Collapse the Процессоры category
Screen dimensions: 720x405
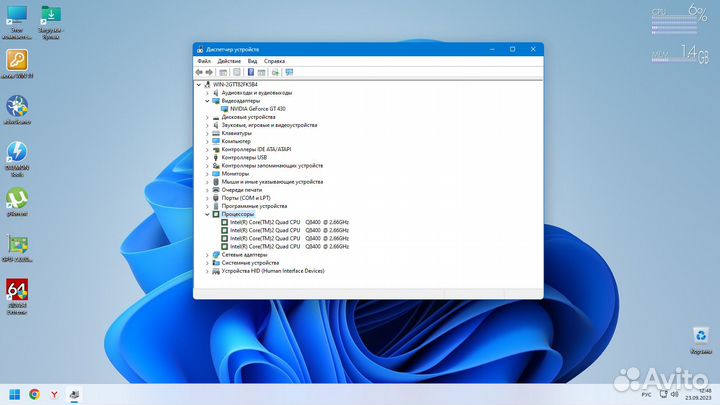(207, 214)
